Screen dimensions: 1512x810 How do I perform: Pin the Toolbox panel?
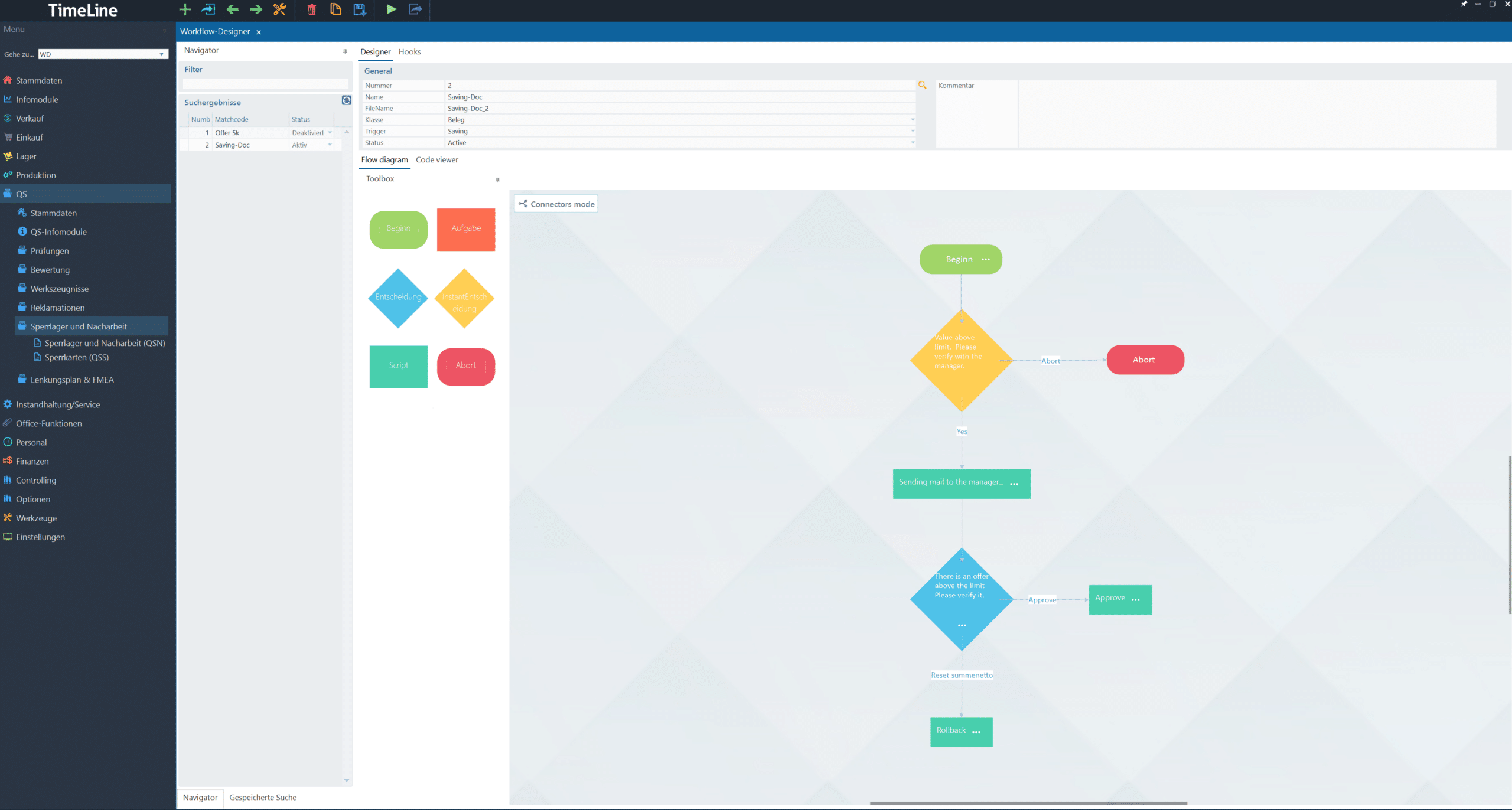click(x=497, y=179)
